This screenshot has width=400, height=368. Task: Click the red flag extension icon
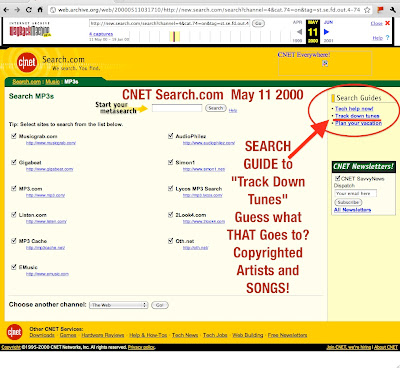tap(380, 10)
